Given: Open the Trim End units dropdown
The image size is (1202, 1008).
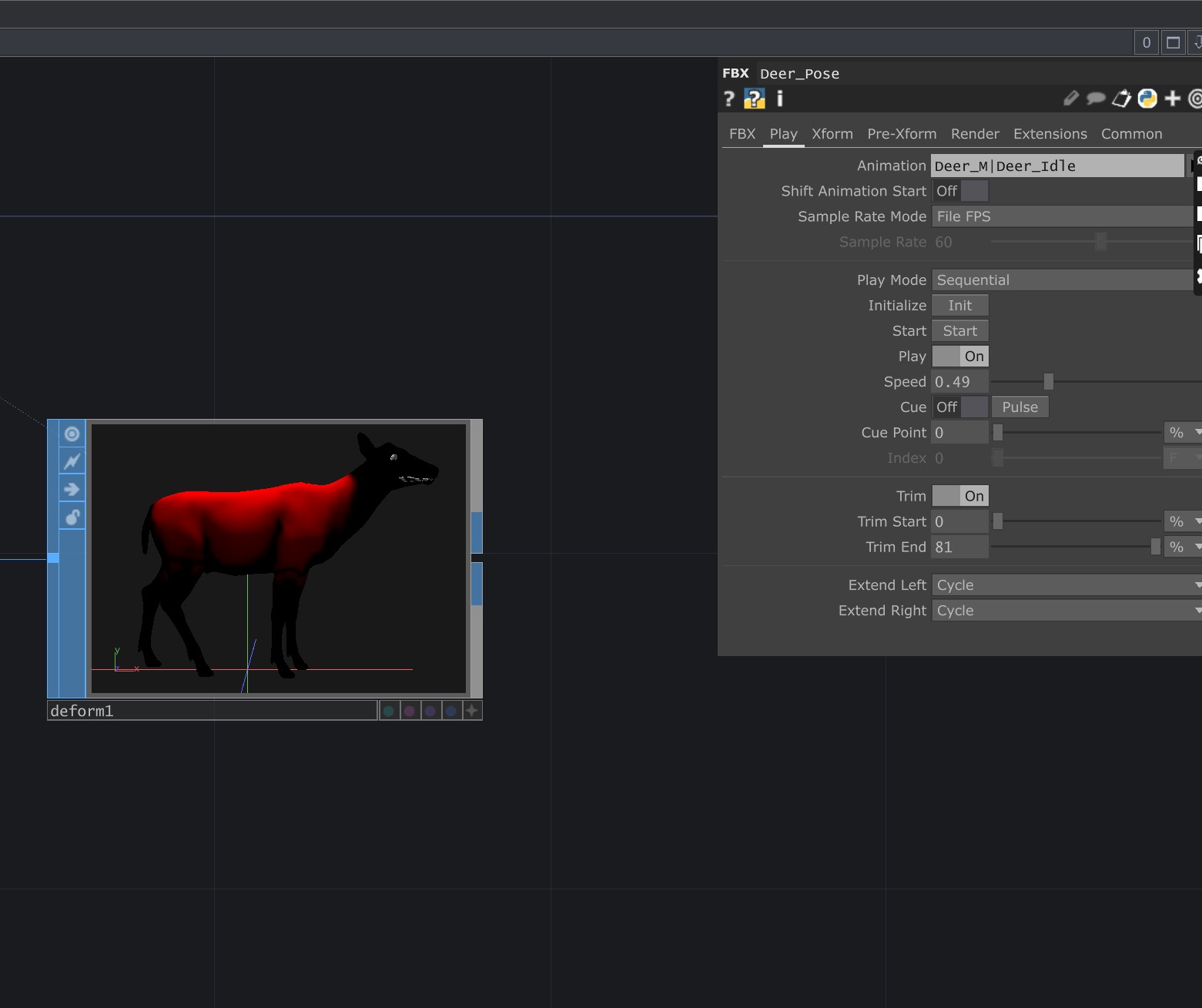Looking at the screenshot, I should 1182,547.
